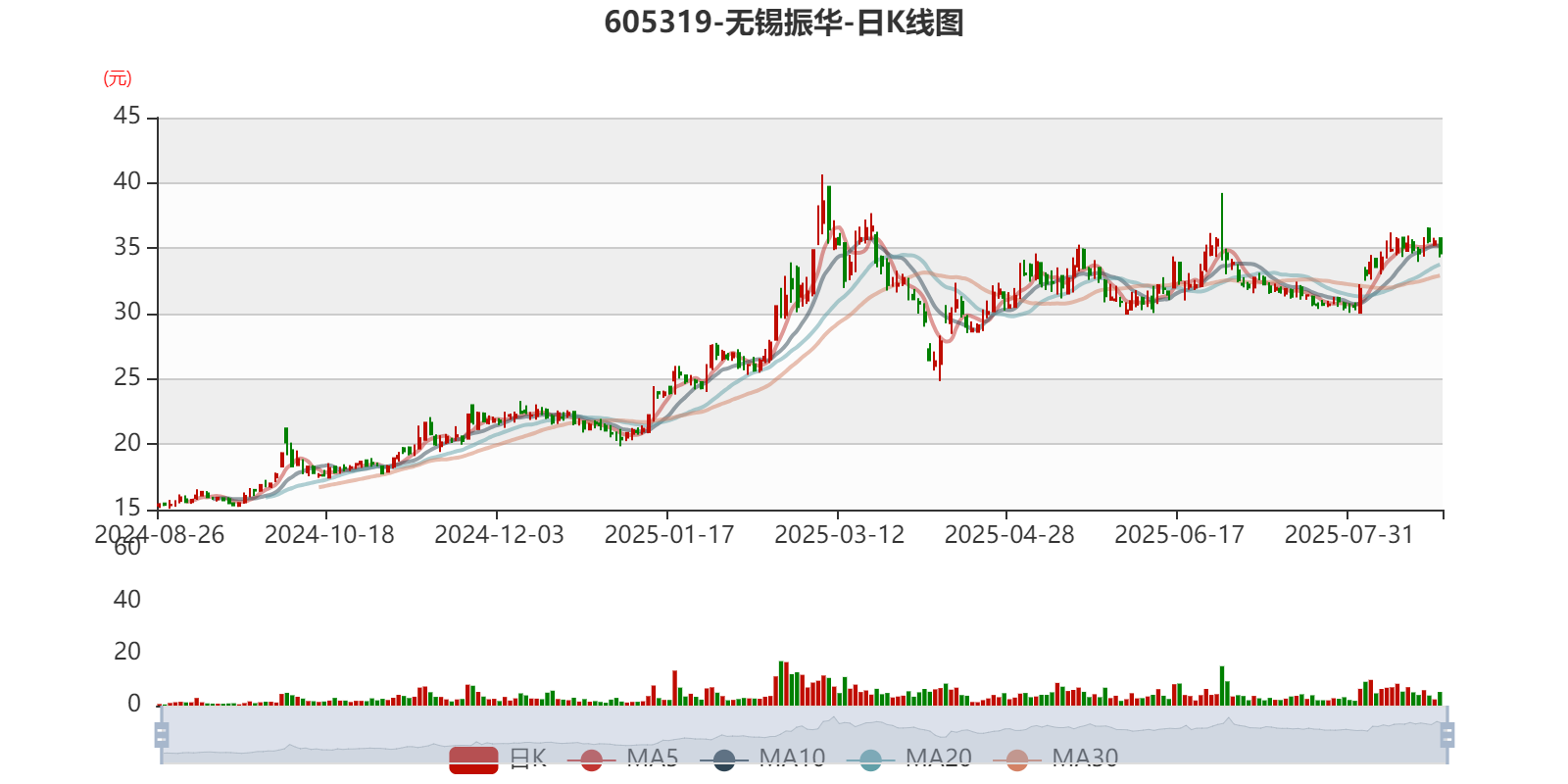Click the data zoom range bar's middle area

pos(804,734)
